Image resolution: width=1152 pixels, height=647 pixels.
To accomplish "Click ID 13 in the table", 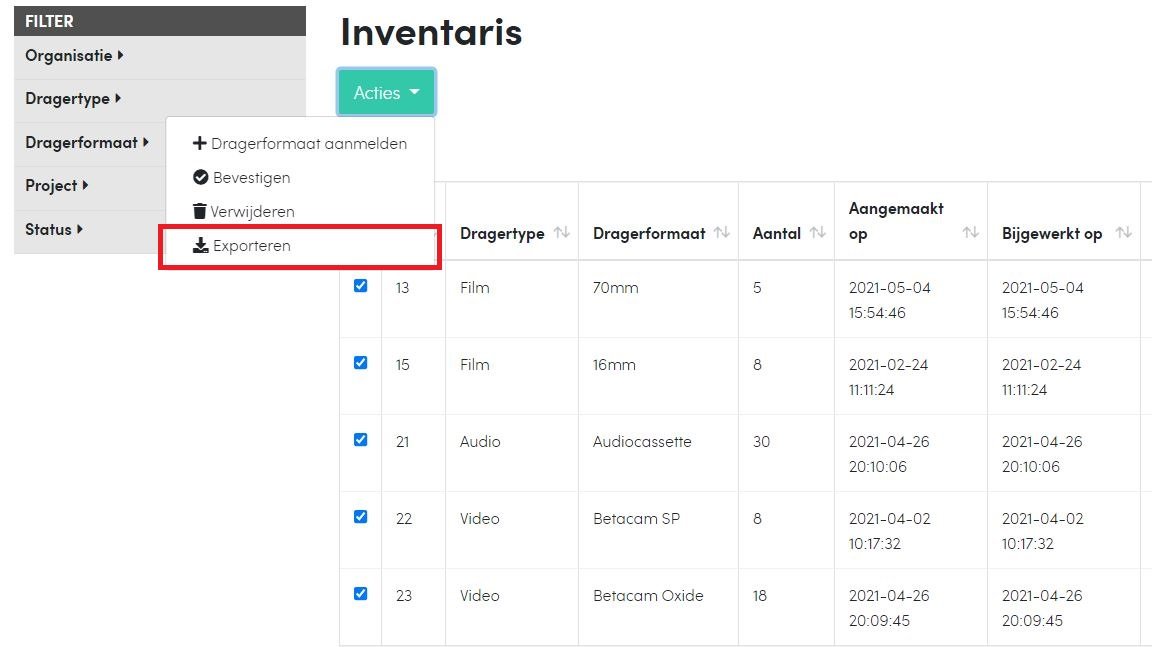I will click(402, 288).
